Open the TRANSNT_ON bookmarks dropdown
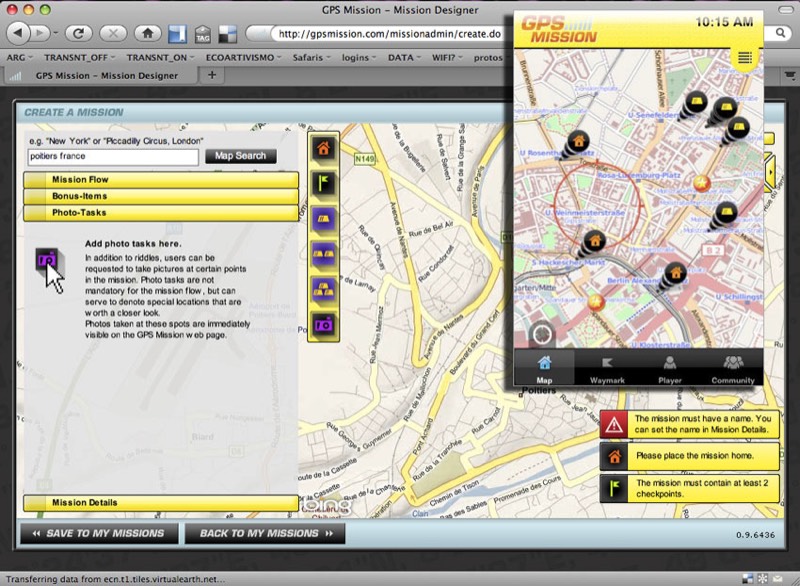800x586 pixels. [x=160, y=58]
